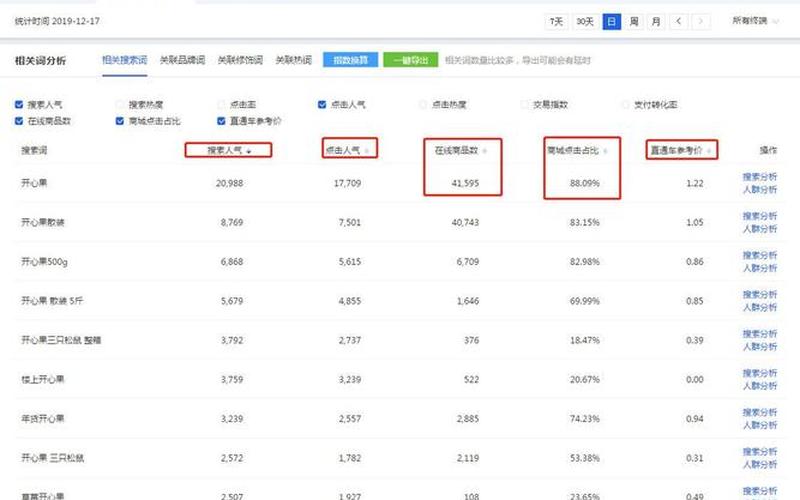This screenshot has height=500, width=800.
Task: Select the 日 period button
Action: point(611,21)
